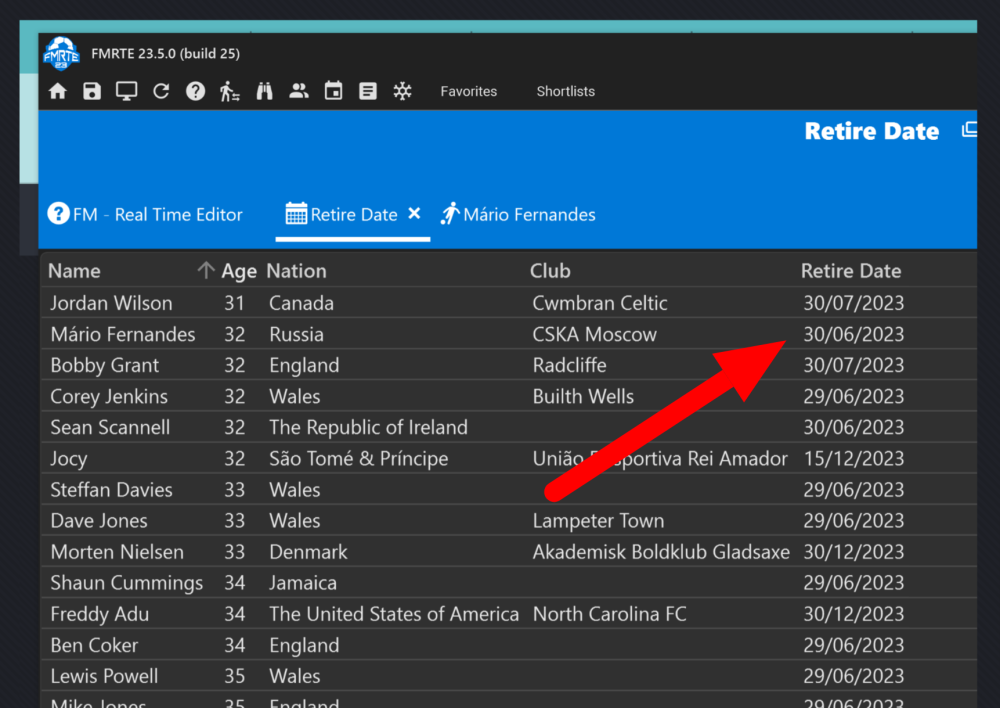Screen dimensions: 1000x708
Task: Click the people group icon
Action: [298, 91]
